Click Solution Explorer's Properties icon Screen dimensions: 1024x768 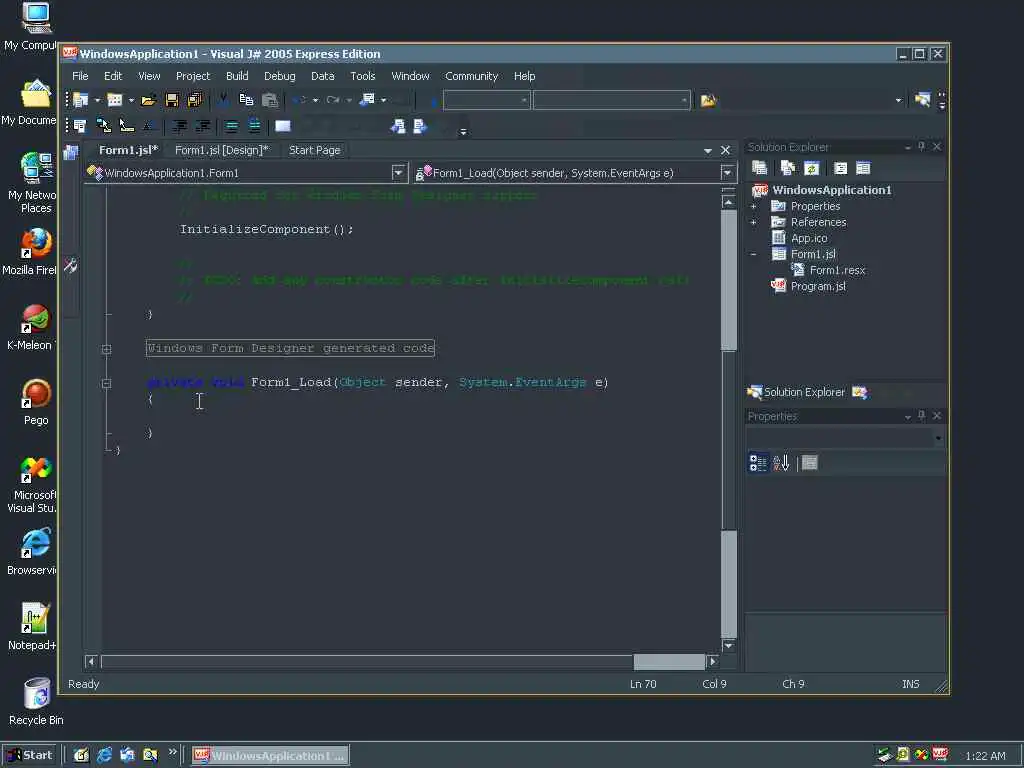click(x=760, y=168)
